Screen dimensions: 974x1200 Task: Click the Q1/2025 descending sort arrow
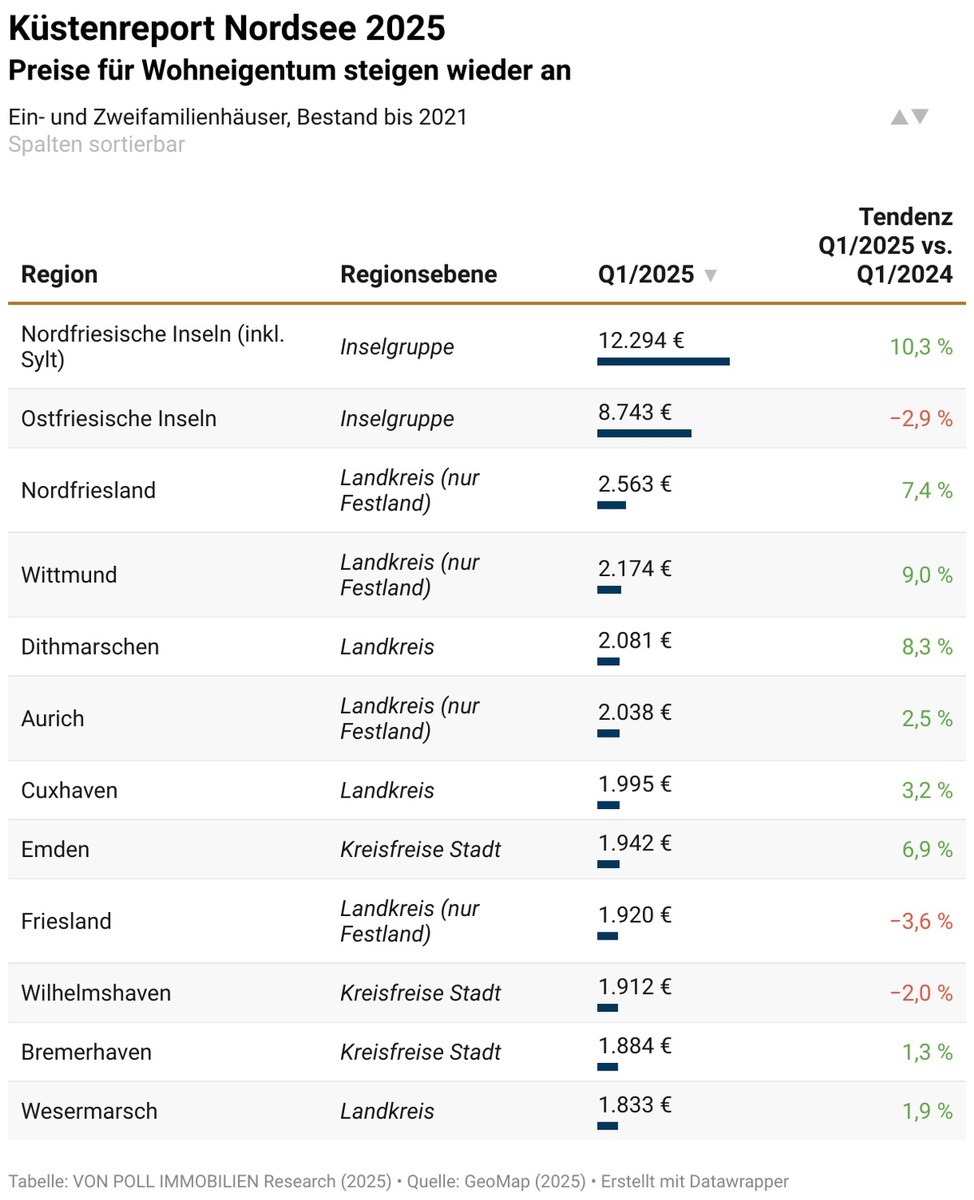pos(710,276)
